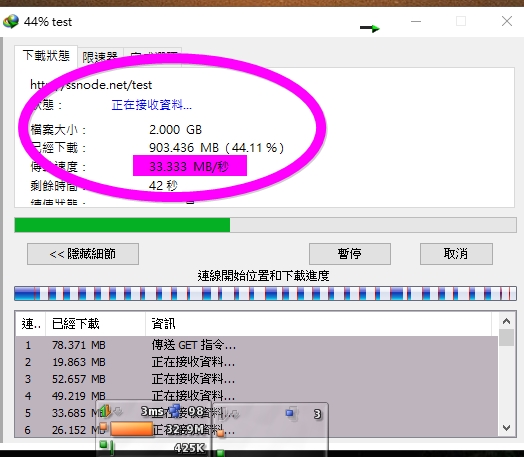
Task: Select connection row 19.863 MB
Action: [x=256, y=362]
